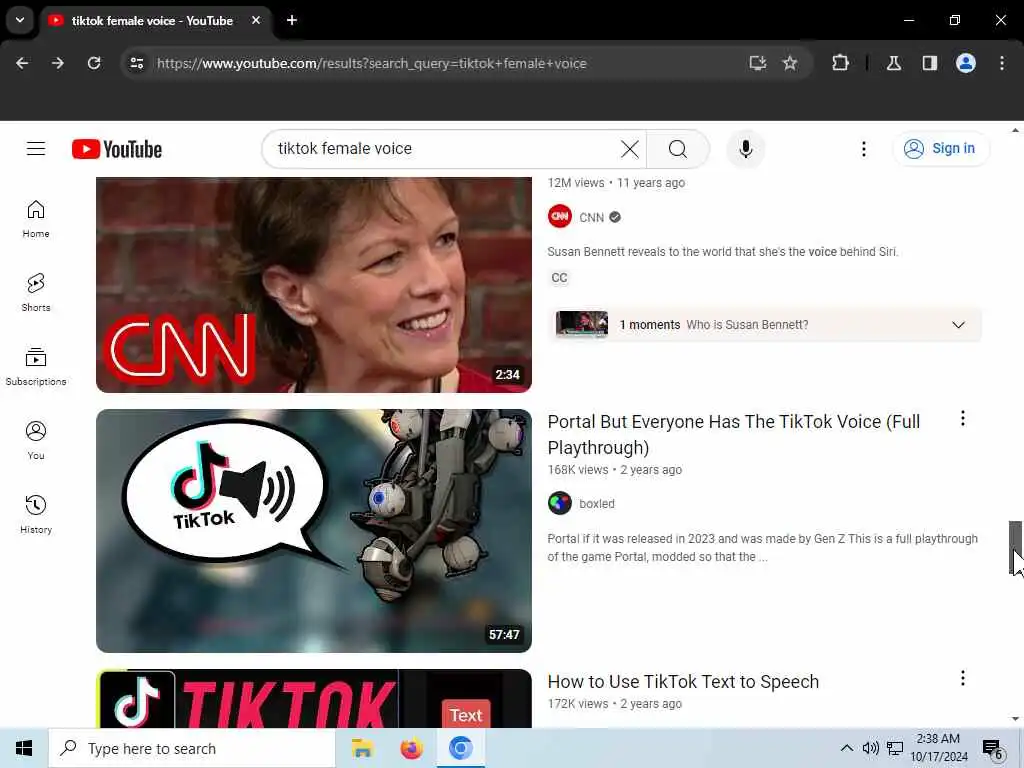Open the Windows Start menu
Image resolution: width=1024 pixels, height=768 pixels.
[x=24, y=748]
